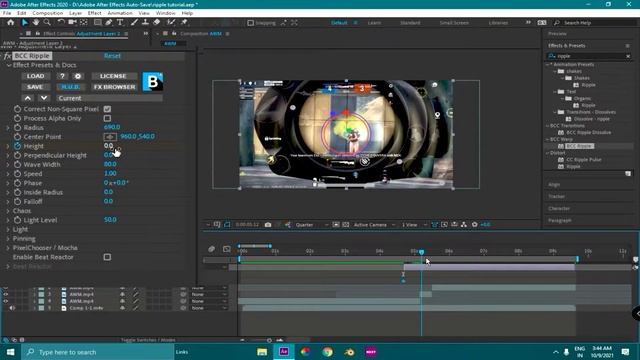Viewport: 640px width, 360px height.
Task: Click the timeline current time indicator
Action: (x=421, y=252)
